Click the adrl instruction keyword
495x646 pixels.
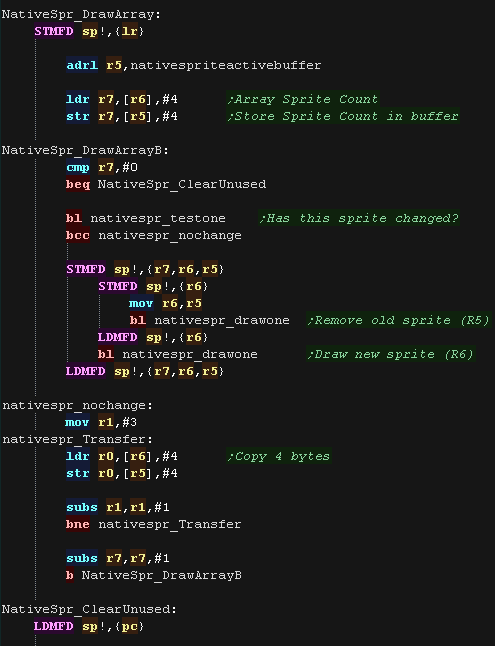click(82, 65)
